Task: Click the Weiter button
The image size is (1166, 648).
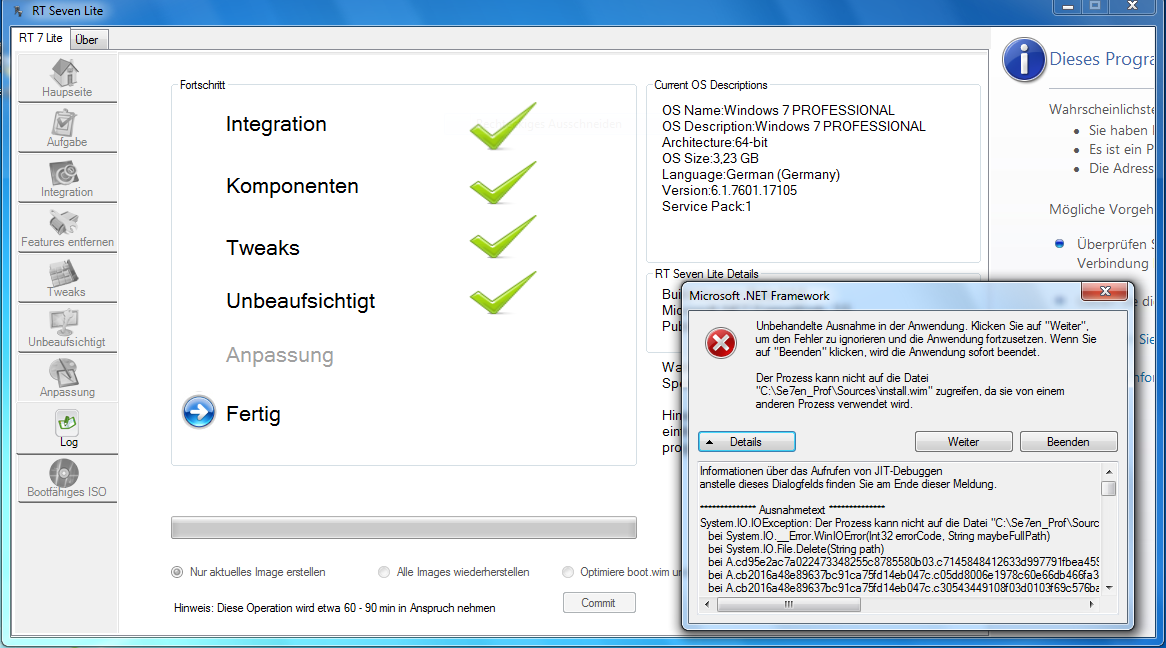Action: [x=963, y=442]
